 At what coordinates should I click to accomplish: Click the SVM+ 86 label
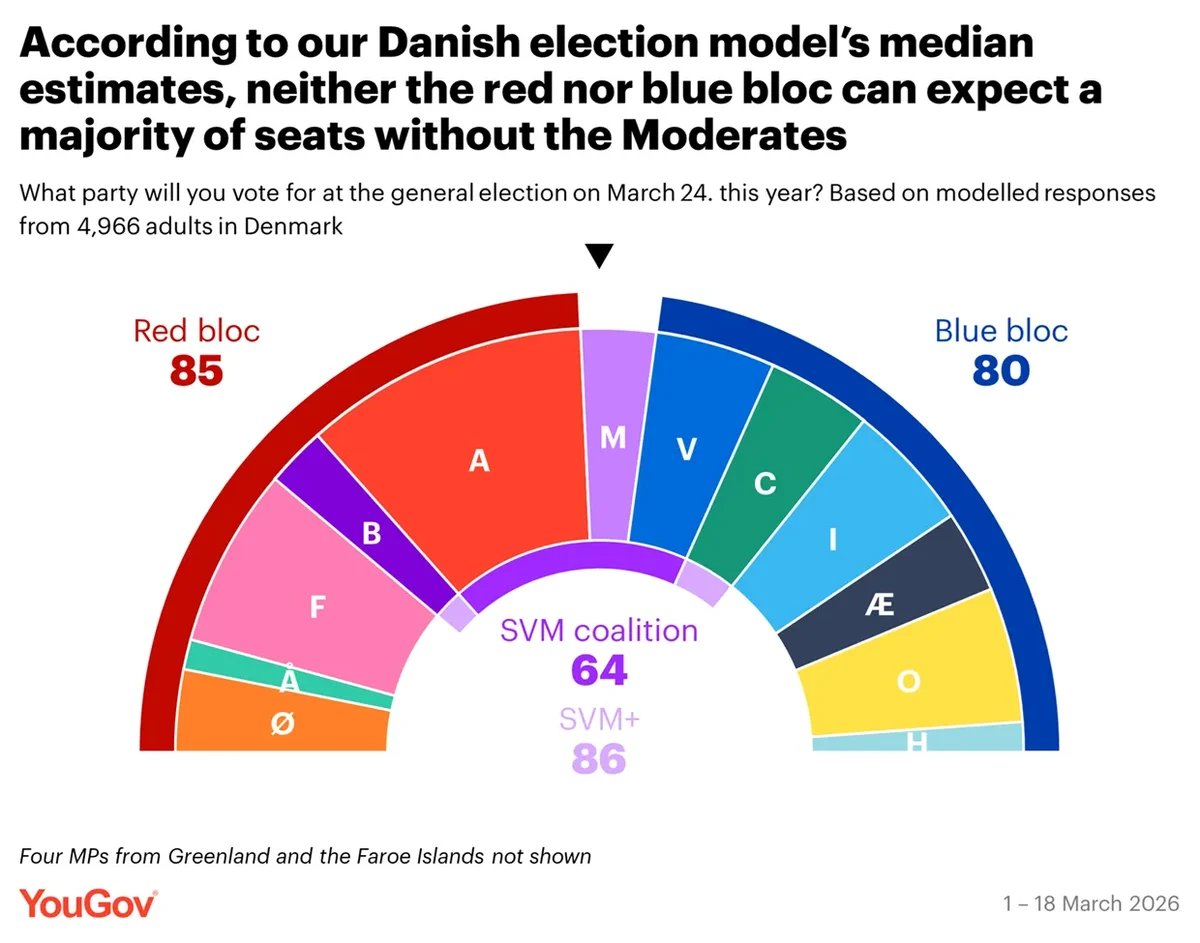coord(599,741)
